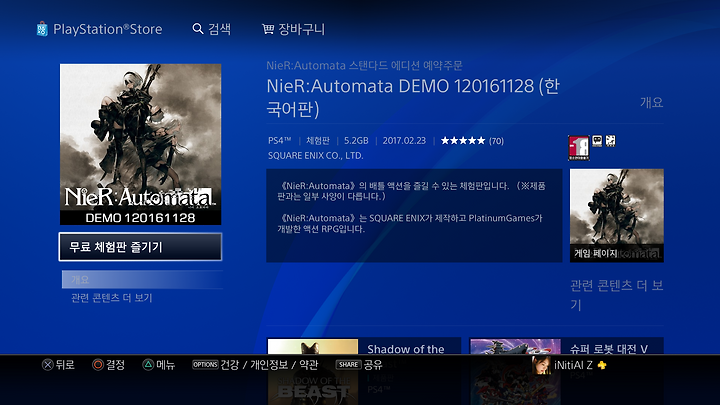Click the OPTIONS button icon
This screenshot has height=405, width=720.
205,365
